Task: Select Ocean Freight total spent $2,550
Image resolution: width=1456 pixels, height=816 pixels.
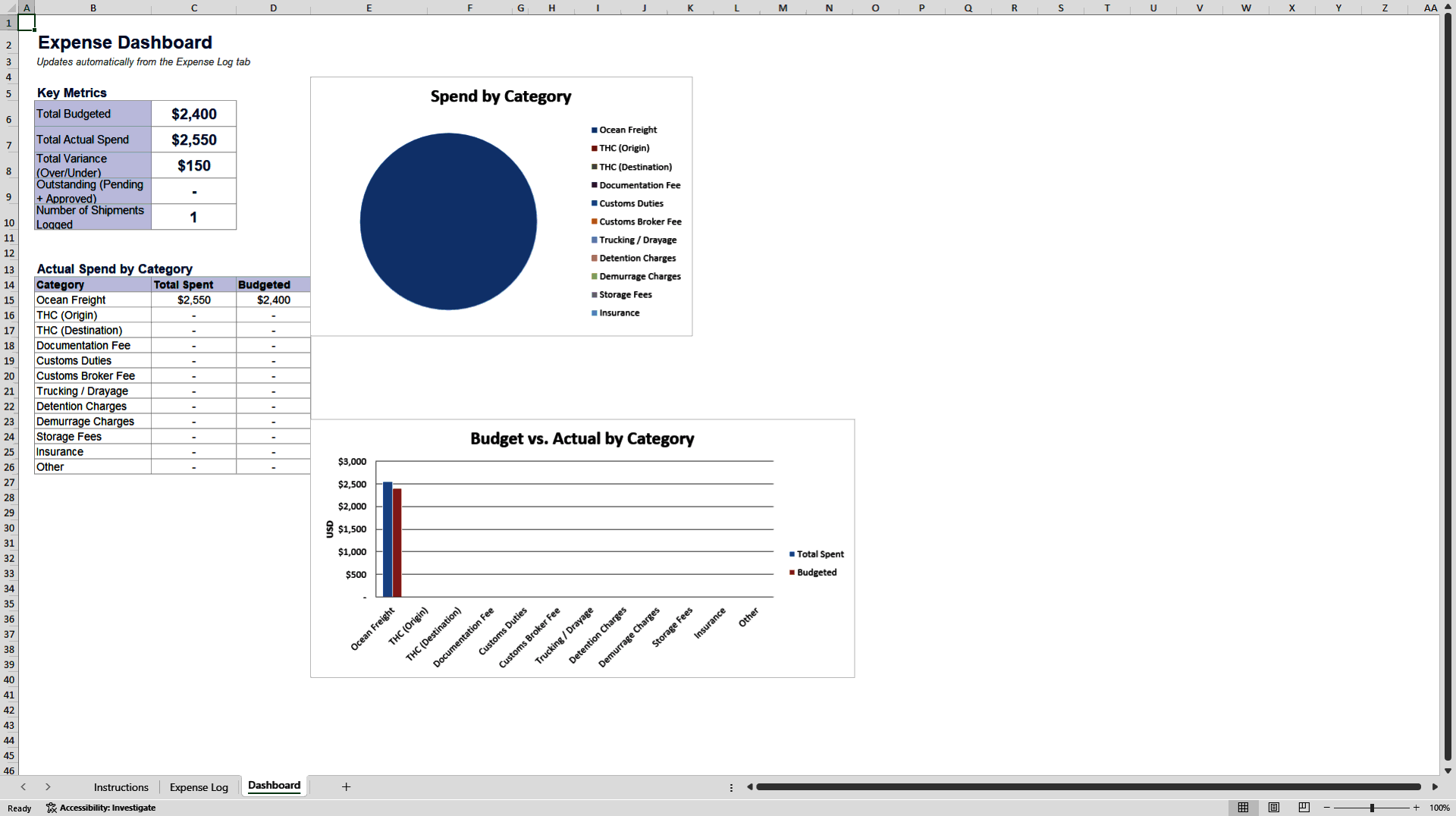Action: point(193,300)
